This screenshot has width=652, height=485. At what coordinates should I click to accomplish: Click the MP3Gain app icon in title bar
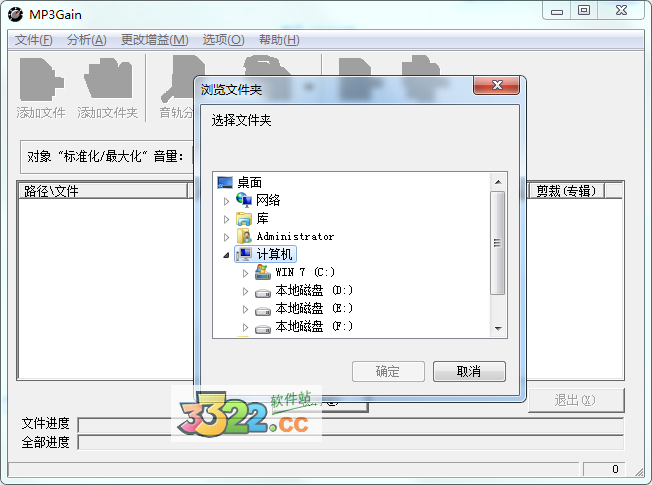[15, 15]
